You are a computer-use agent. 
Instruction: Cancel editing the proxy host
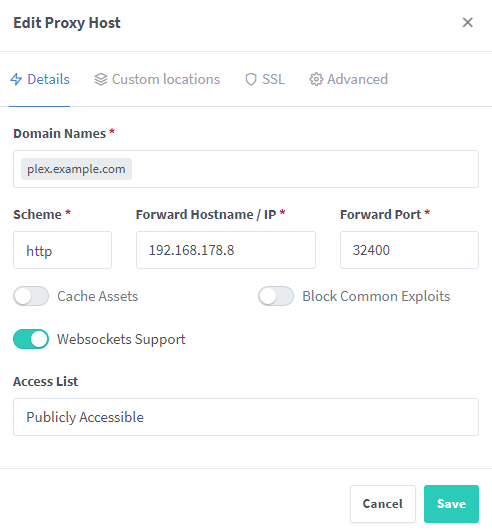point(383,504)
